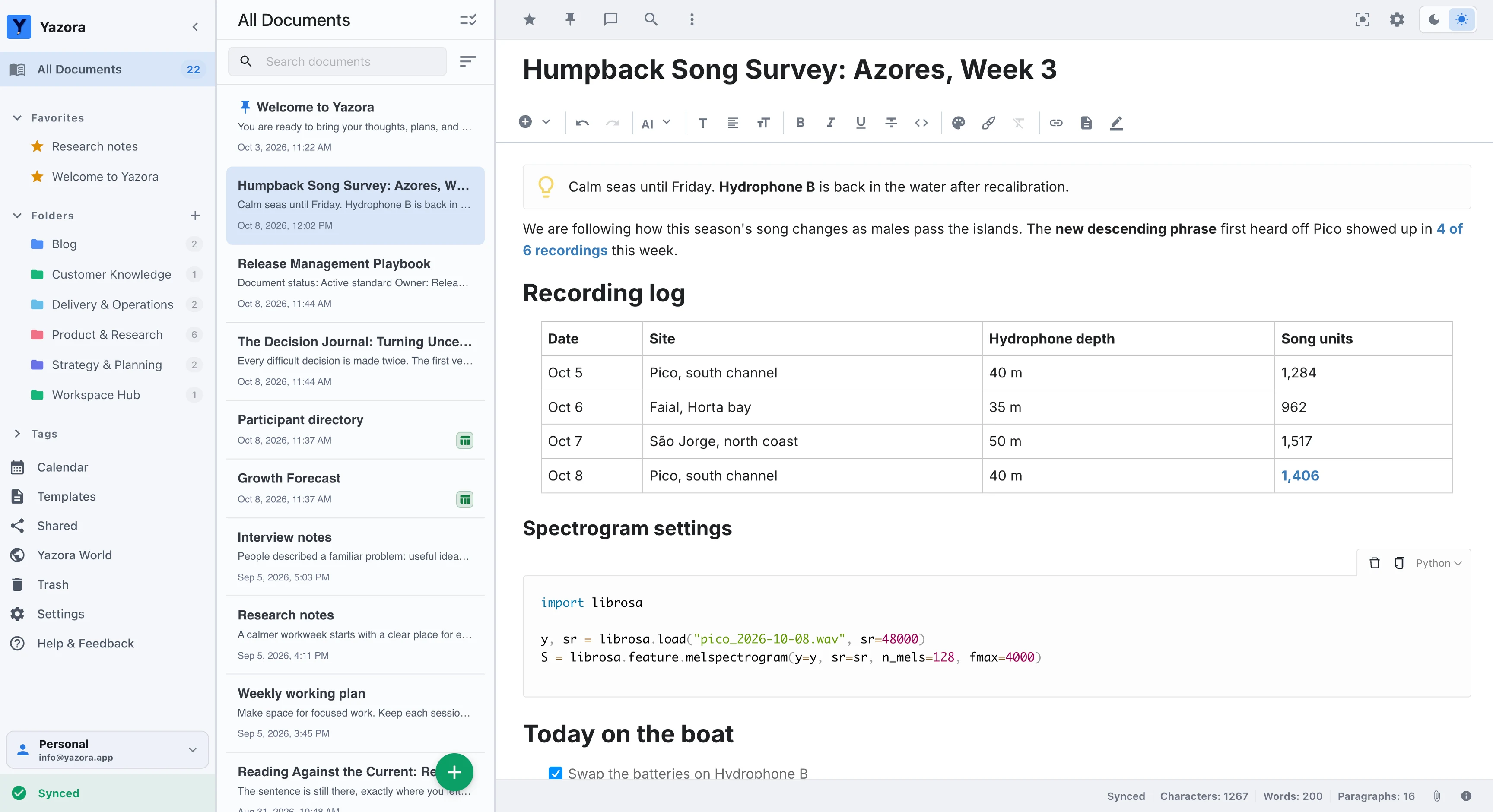Screen dimensions: 1493x812
Task: Apply strikethrough formatting
Action: 891,123
